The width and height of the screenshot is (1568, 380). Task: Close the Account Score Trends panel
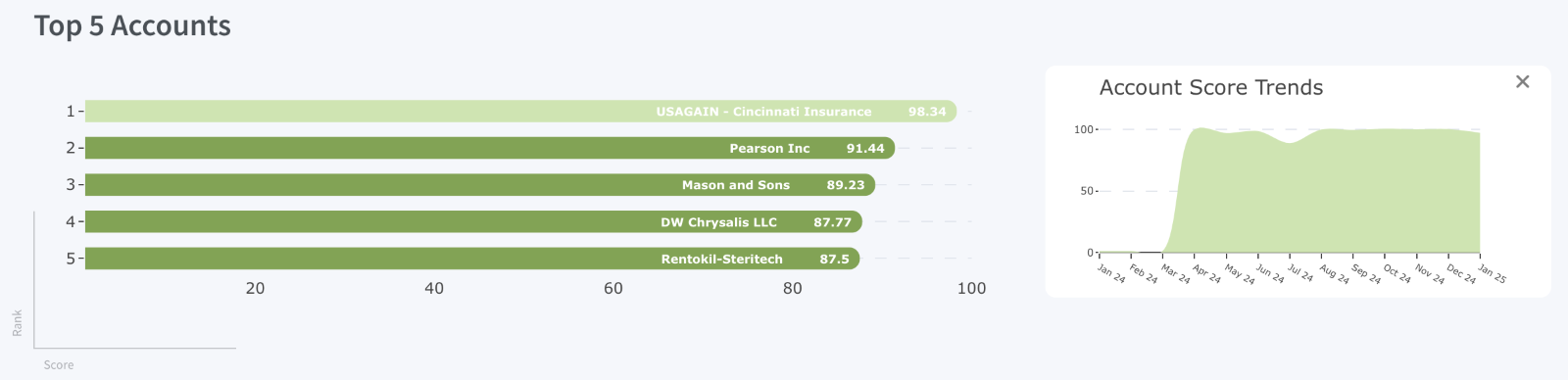[1522, 81]
